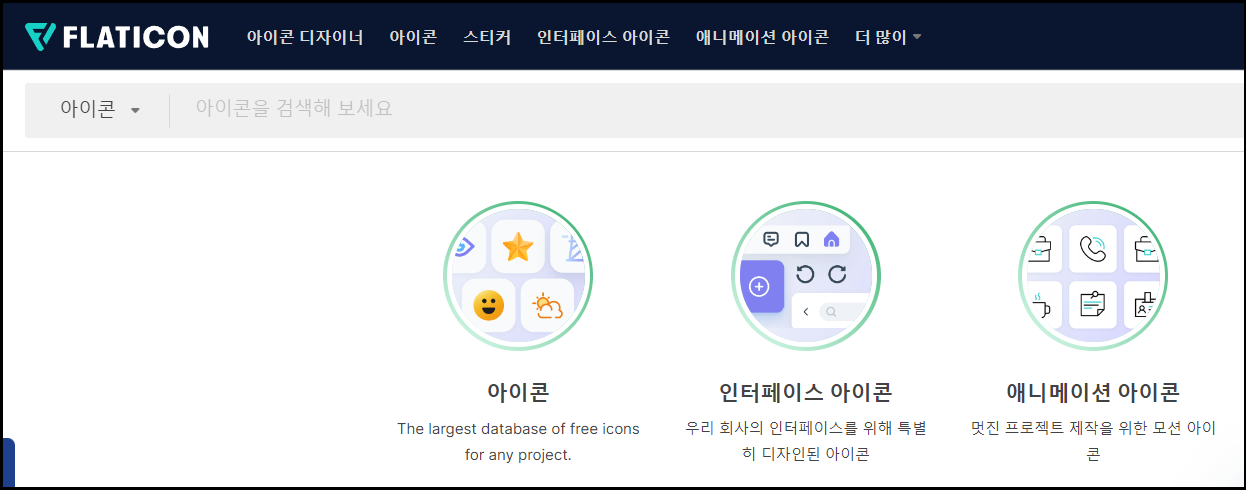Image resolution: width=1246 pixels, height=490 pixels.
Task: Click the phone call icon
Action: click(1093, 248)
